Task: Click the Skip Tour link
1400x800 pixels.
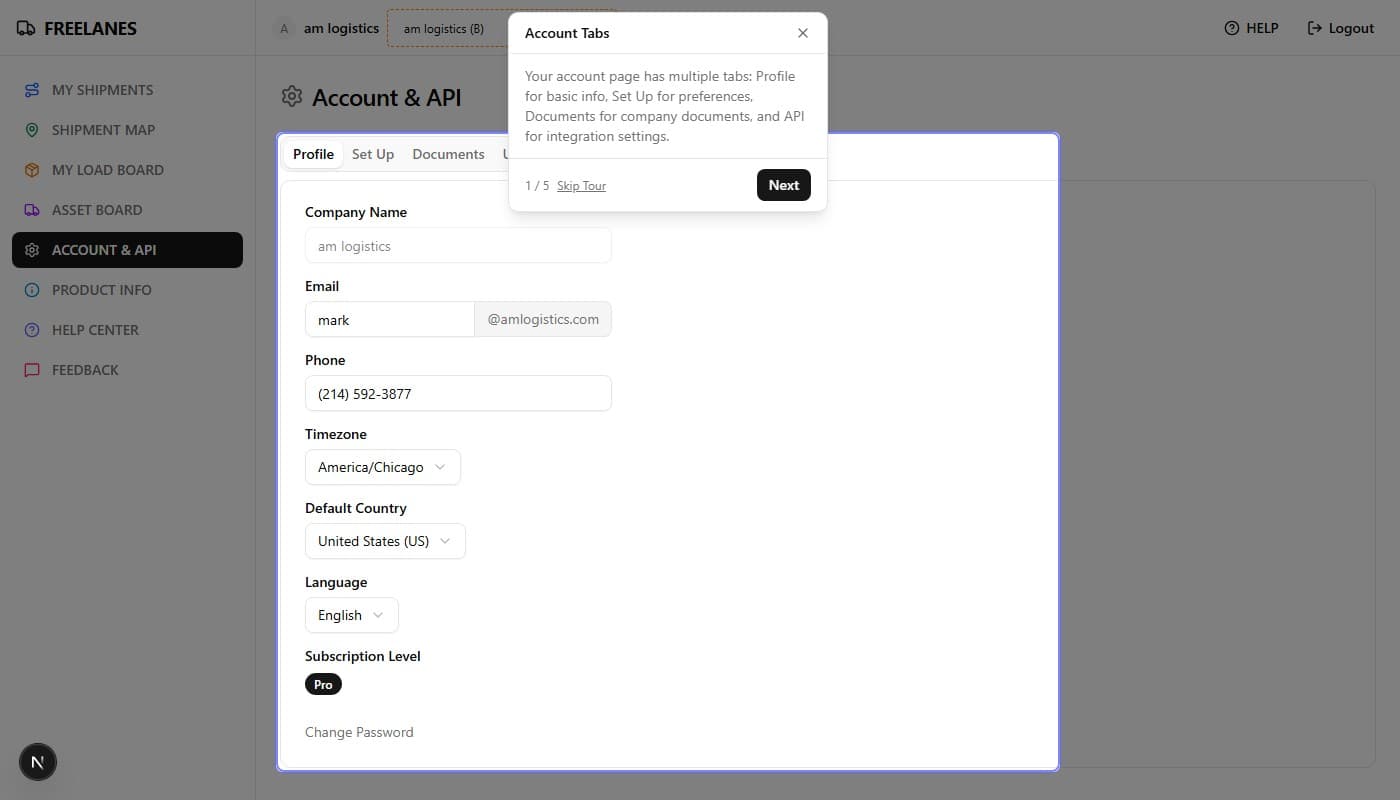Action: pos(581,186)
